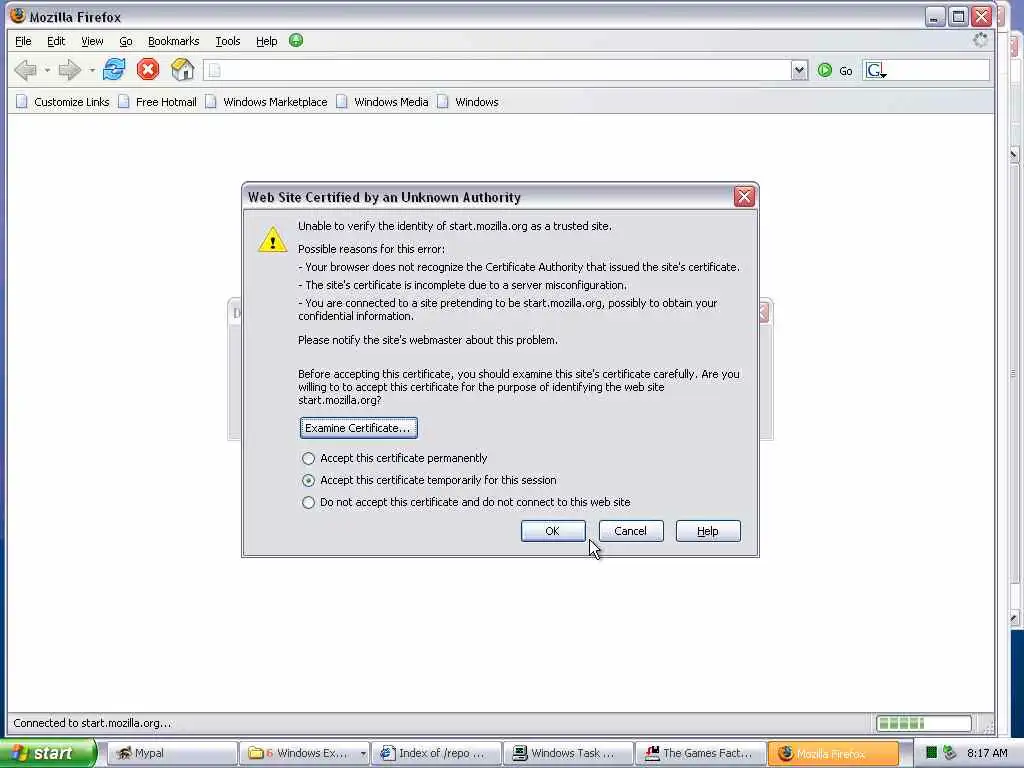The image size is (1024, 768).
Task: Open the address bar history dropdown
Action: pos(799,70)
